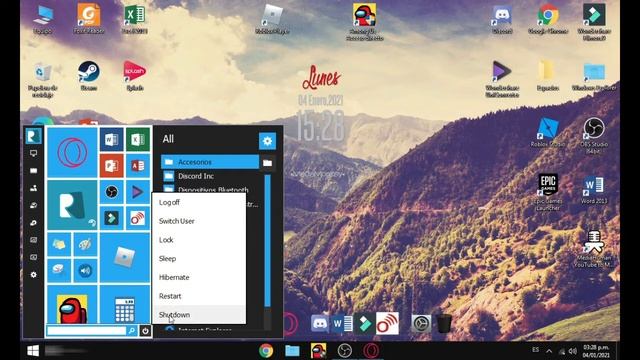
Task: Click the taskbar clock showing 03:28 p.m.
Action: (x=596, y=351)
